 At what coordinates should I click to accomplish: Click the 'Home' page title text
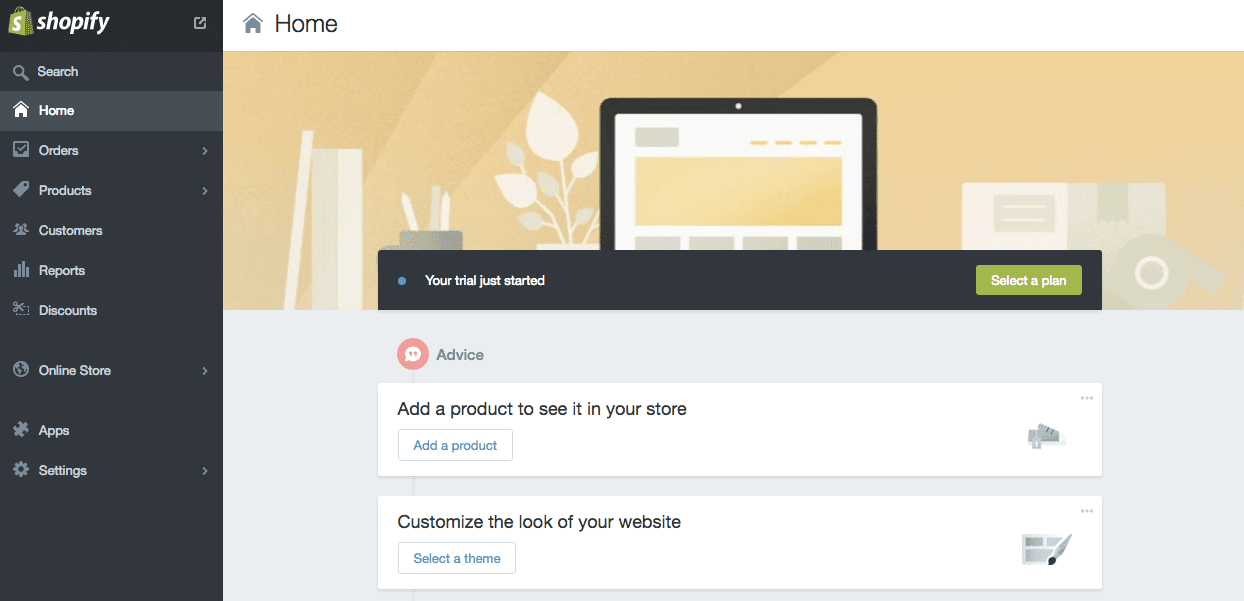[x=306, y=24]
